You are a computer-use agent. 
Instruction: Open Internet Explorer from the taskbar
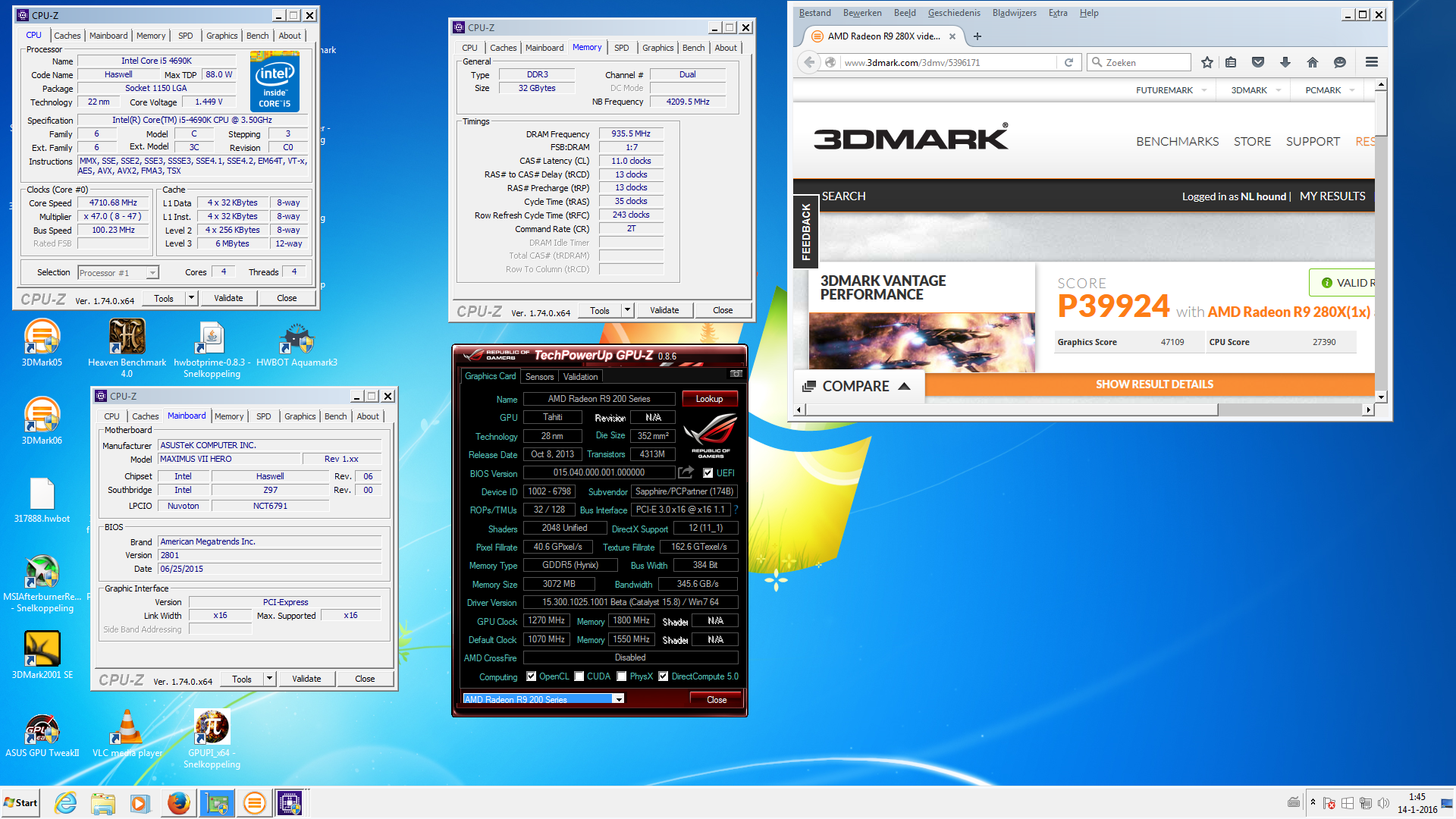tap(66, 803)
